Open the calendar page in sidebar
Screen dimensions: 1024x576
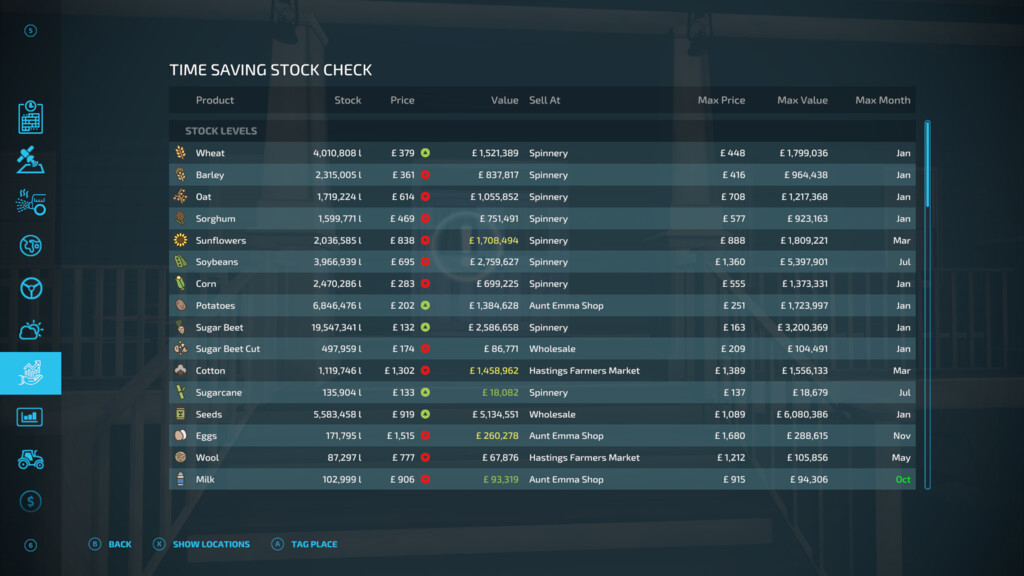tap(31, 117)
